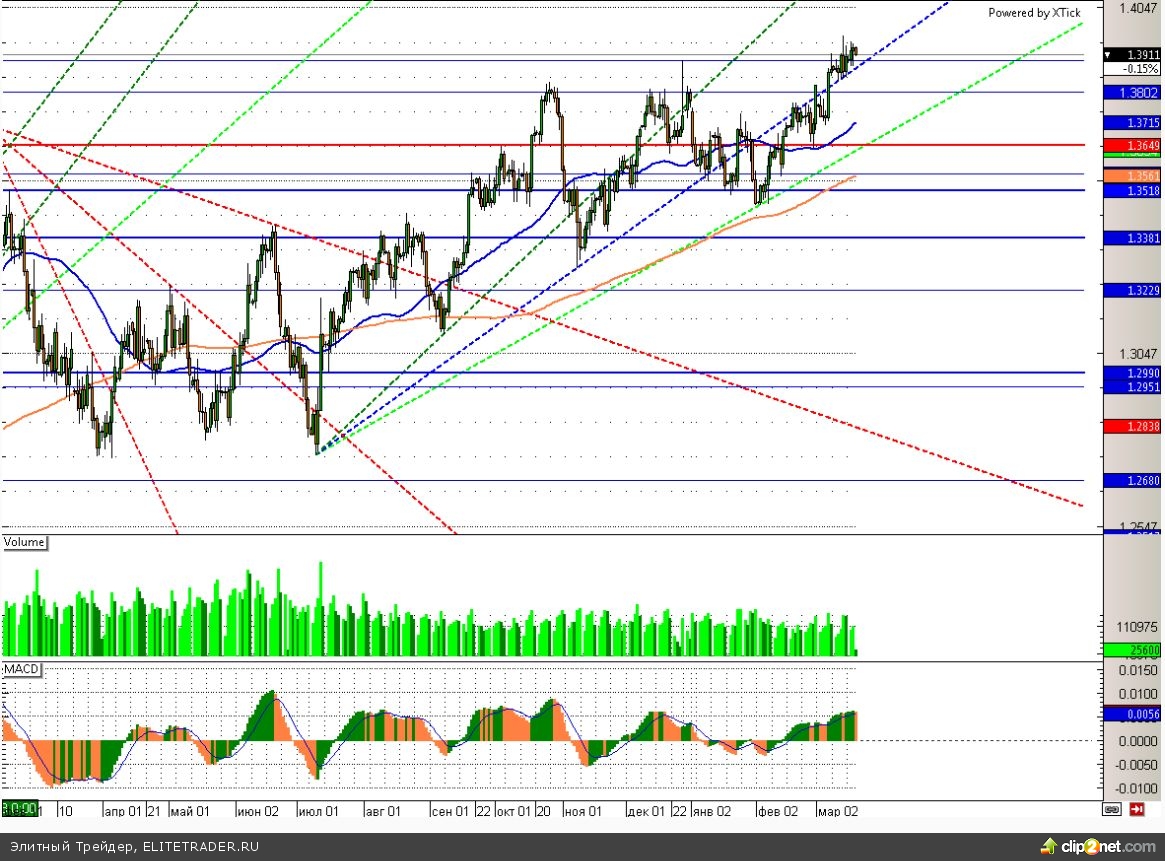Screen dimensions: 1165x861
Task: Click the blue 1.2680 level tag
Action: pyautogui.click(x=1132, y=481)
